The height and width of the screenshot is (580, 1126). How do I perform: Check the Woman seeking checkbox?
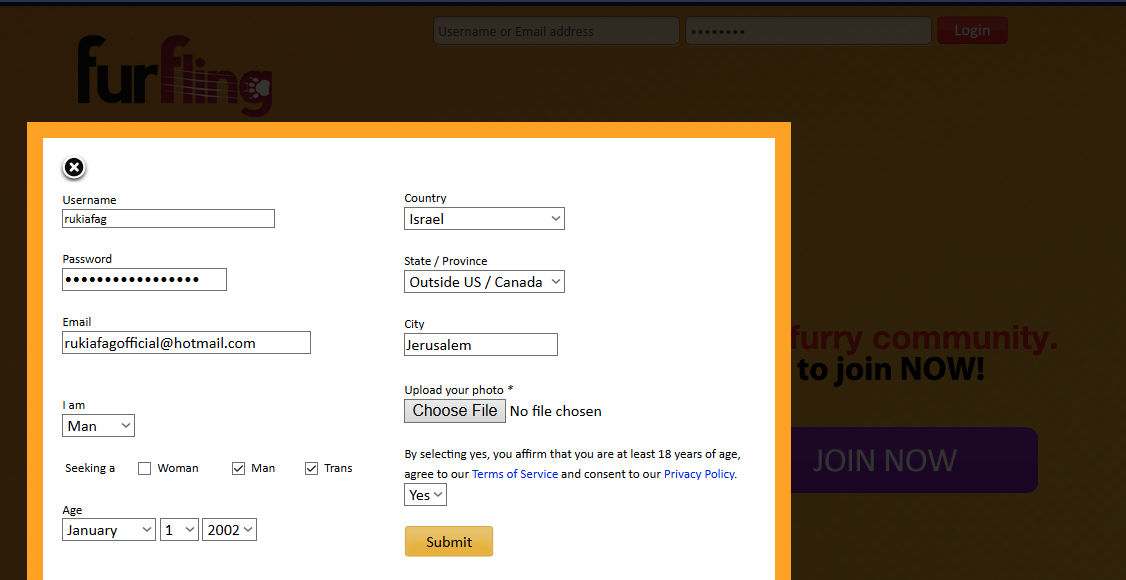pos(144,469)
